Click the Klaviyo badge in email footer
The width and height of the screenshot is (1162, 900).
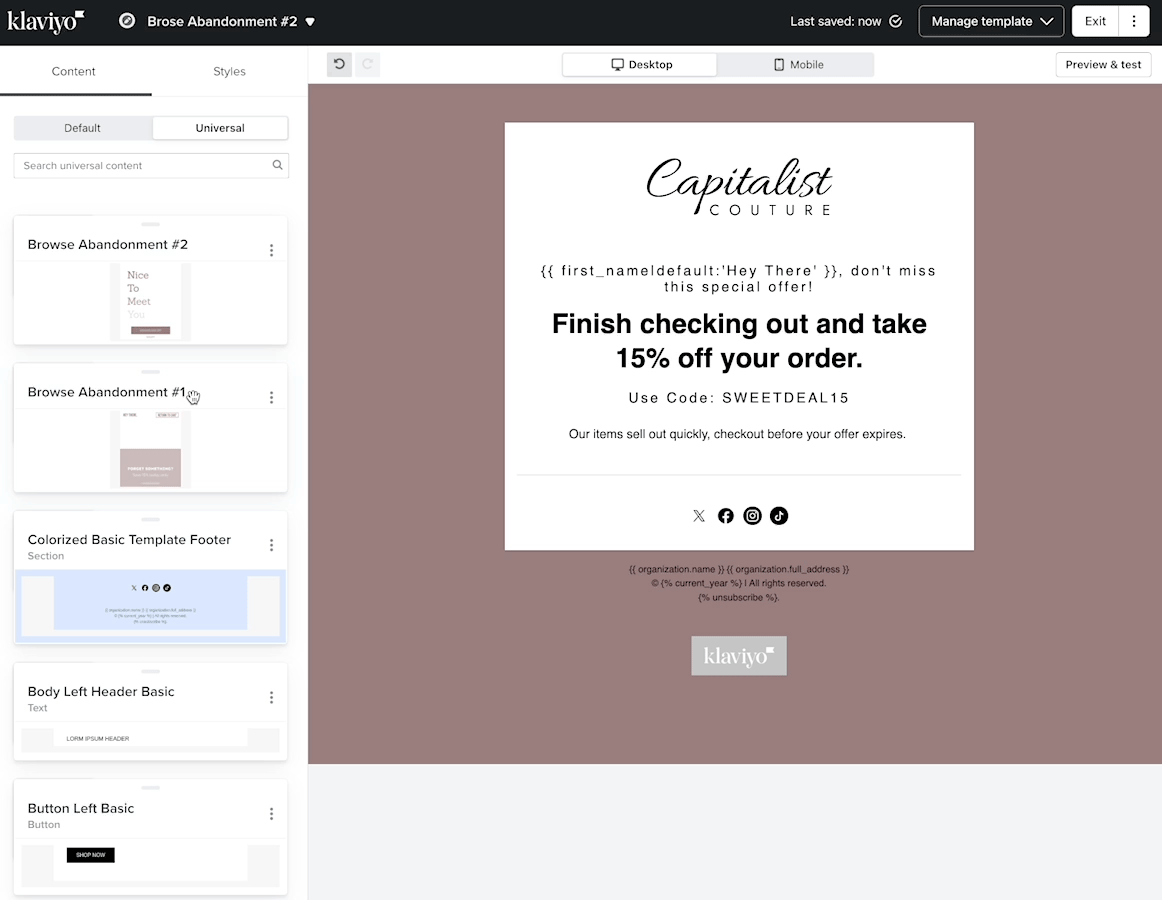(739, 655)
